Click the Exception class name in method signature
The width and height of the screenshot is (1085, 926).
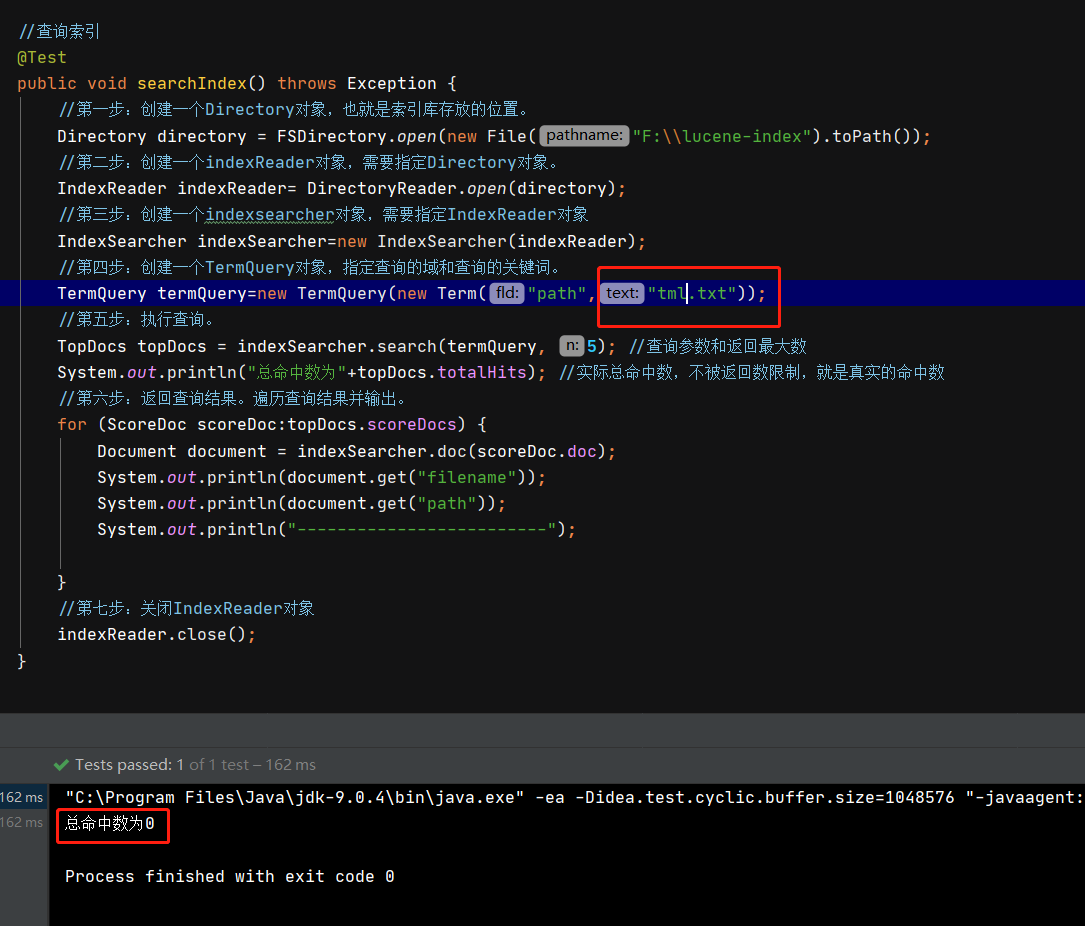point(392,84)
